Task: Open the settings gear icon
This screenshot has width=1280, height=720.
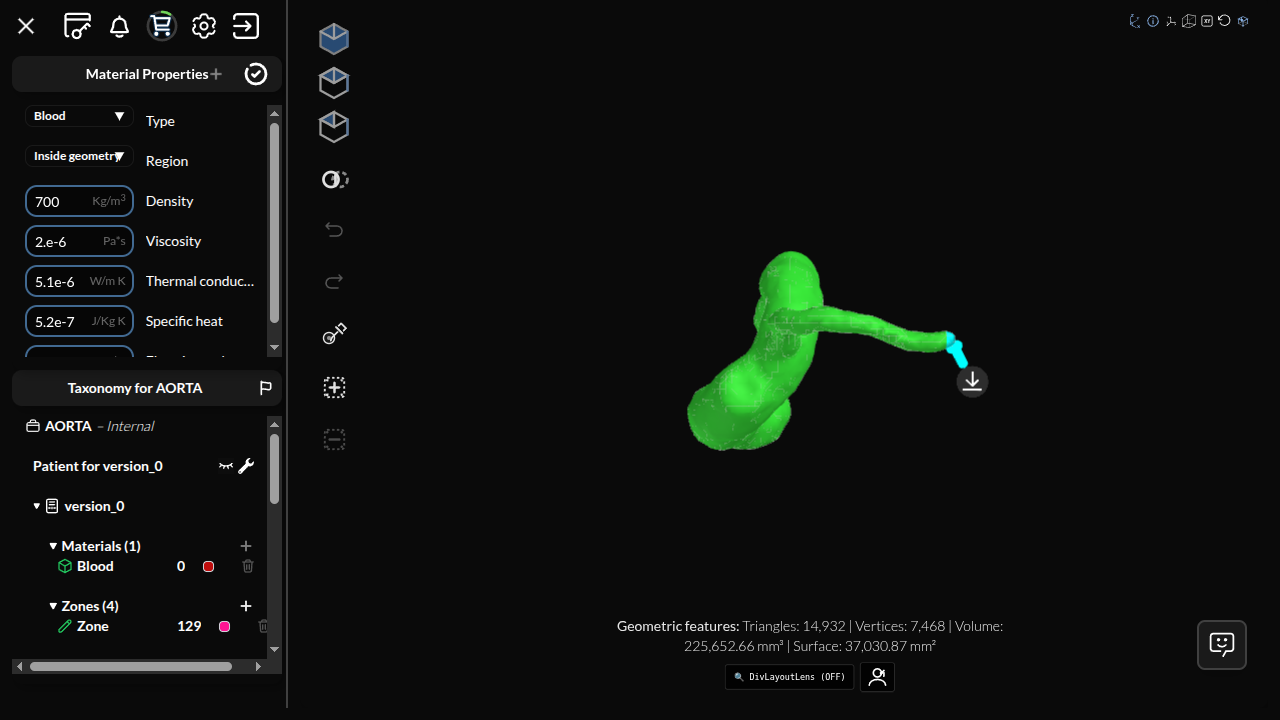Action: (203, 26)
